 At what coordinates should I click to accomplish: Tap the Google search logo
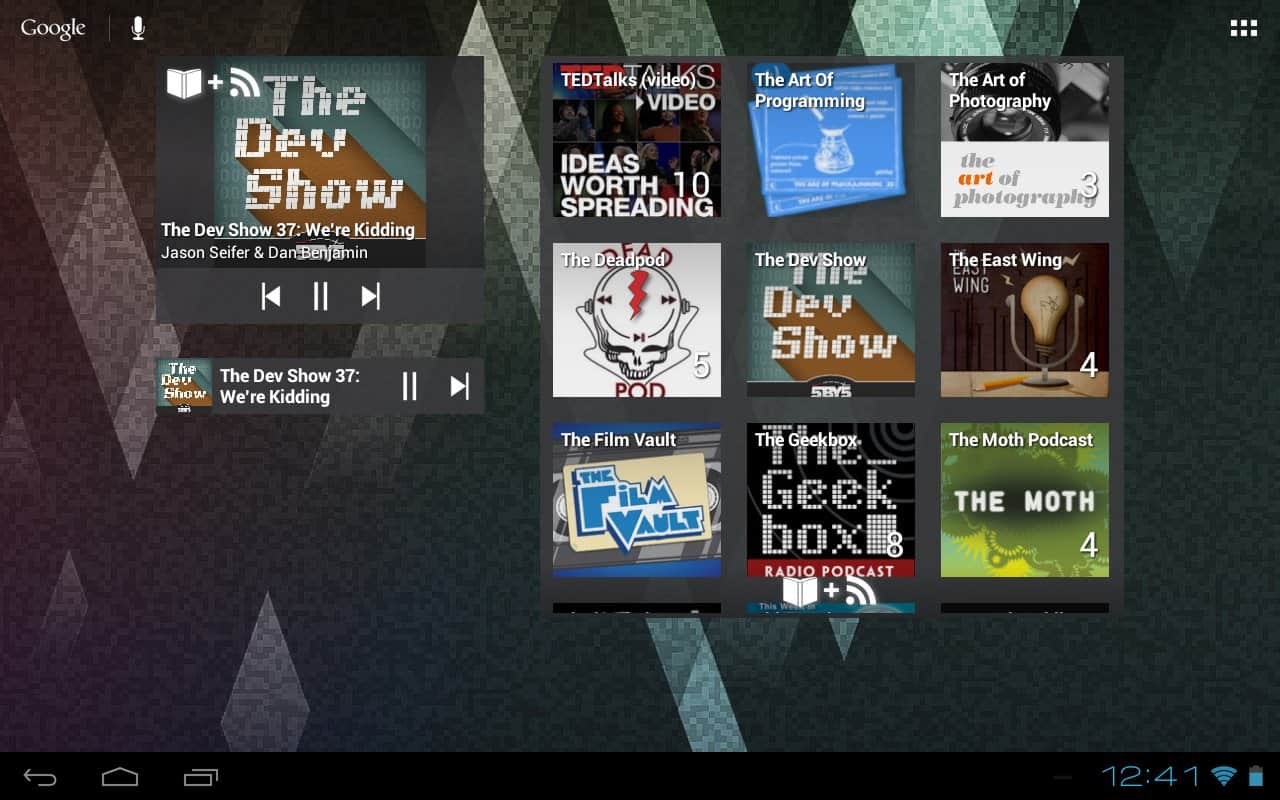(x=53, y=28)
